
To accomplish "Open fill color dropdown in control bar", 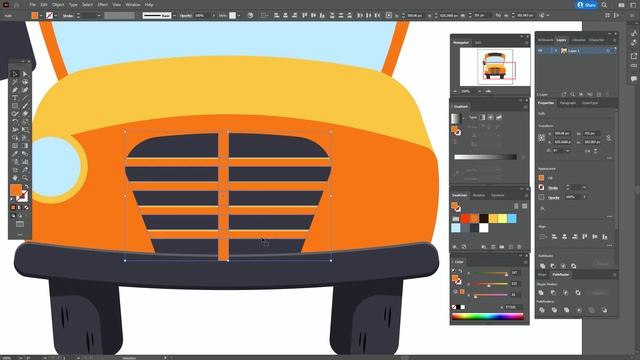I will click(x=41, y=16).
